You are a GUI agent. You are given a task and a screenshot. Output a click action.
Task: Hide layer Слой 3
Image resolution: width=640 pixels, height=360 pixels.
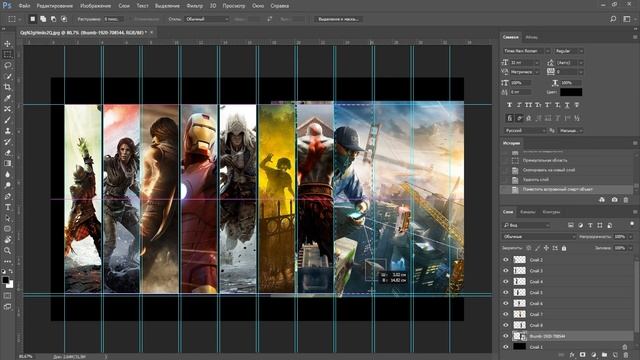click(506, 271)
